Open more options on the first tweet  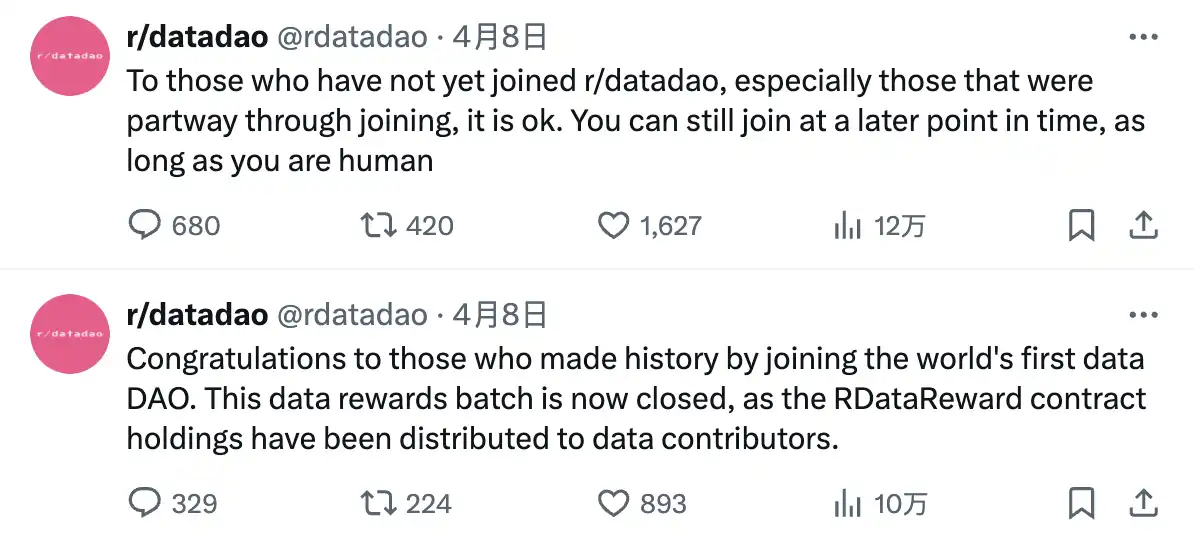(x=1142, y=37)
